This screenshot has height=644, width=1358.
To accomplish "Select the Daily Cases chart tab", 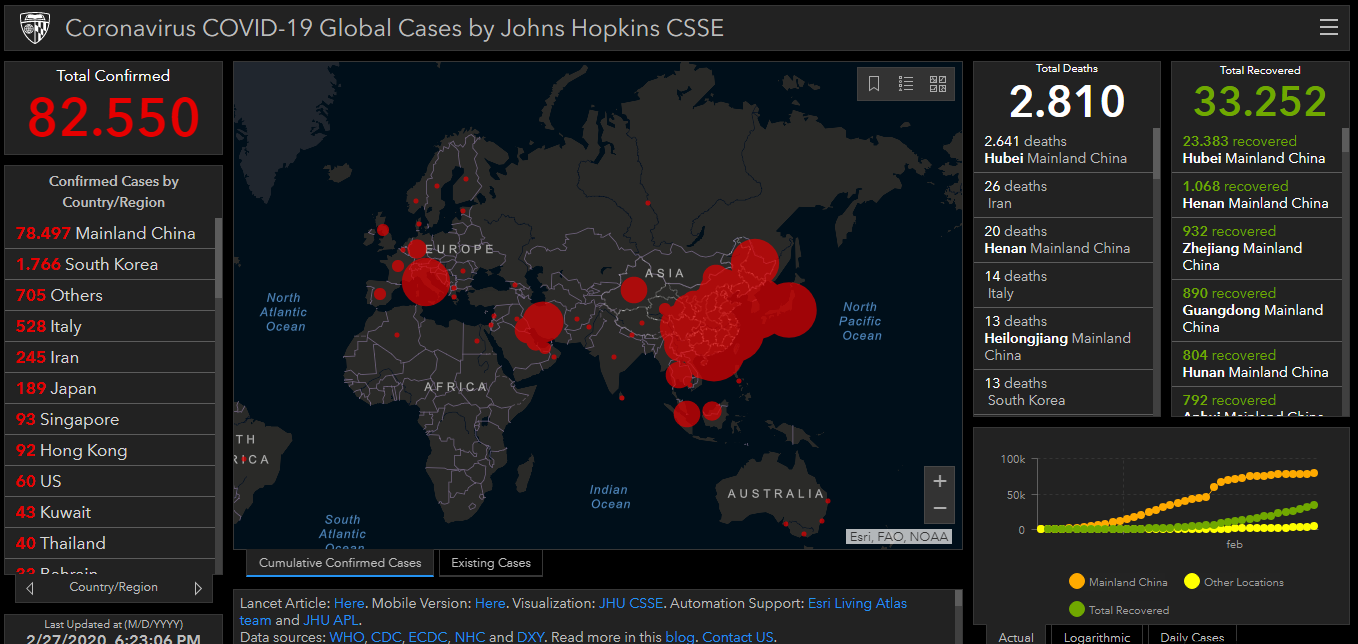I will [1192, 636].
